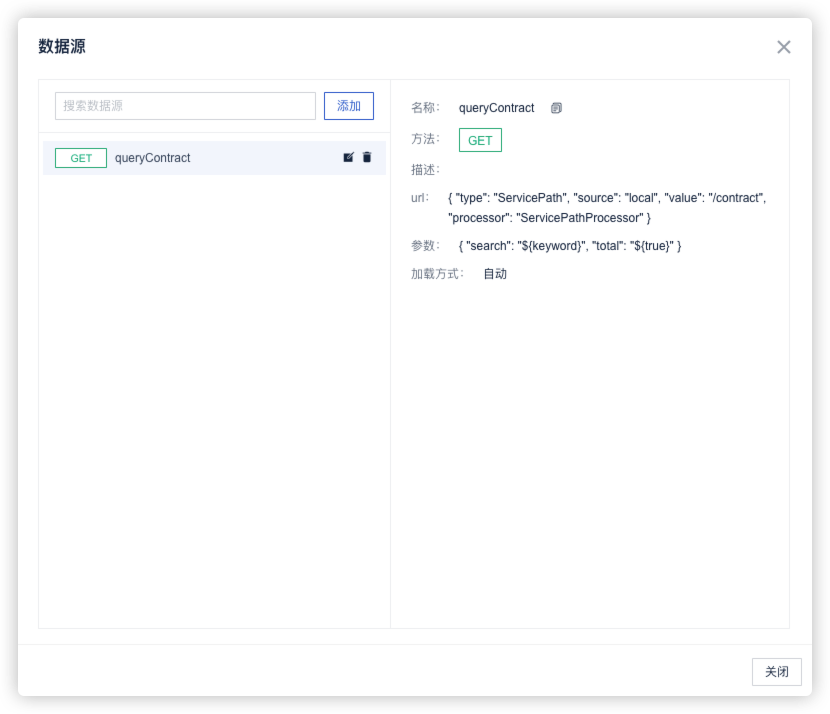Screen dimensions: 830x714
Task: Copy the queryContract name via copy icon
Action: tap(556, 108)
